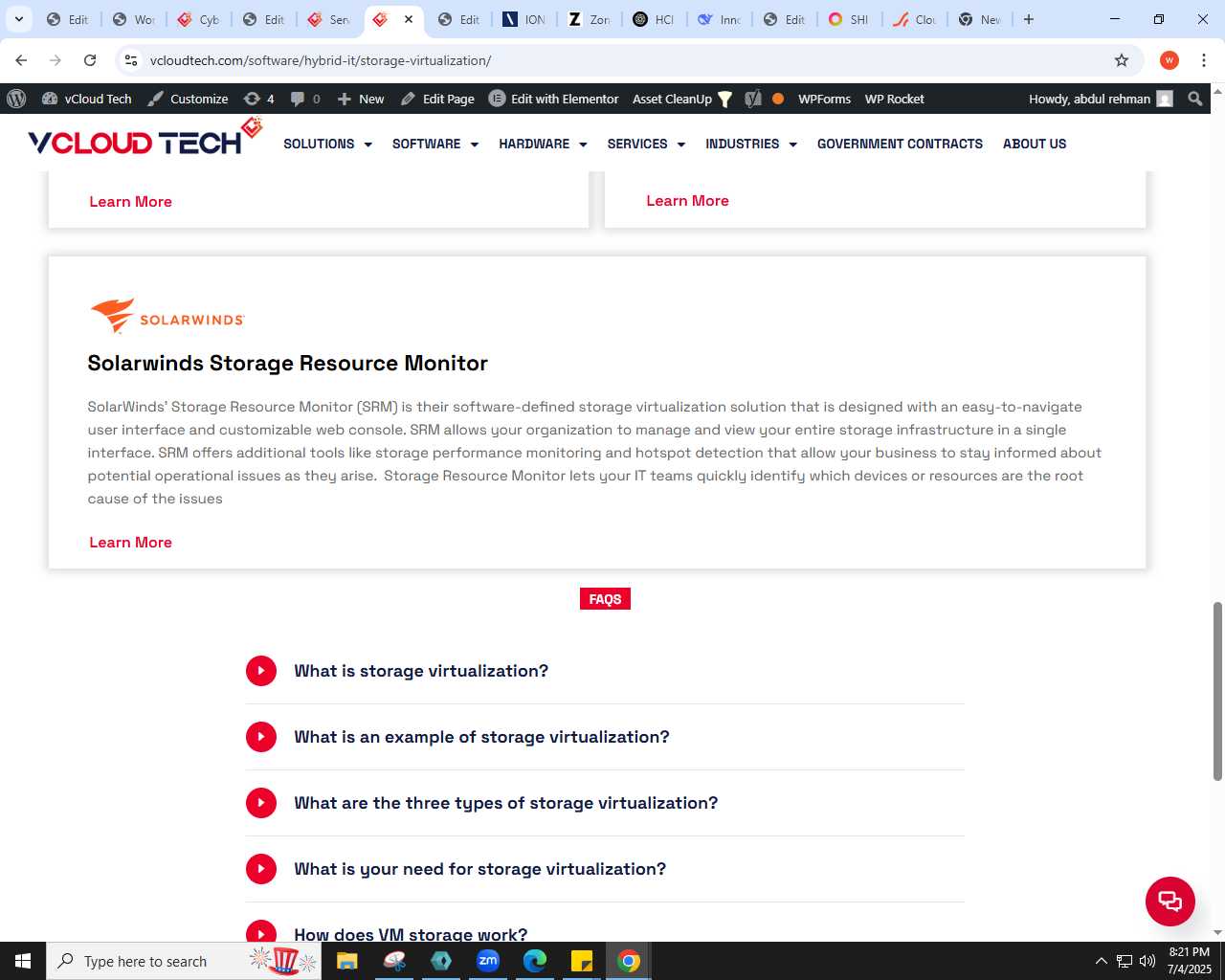Click the Yoast SEO icon
The image size is (1225, 980).
753,99
